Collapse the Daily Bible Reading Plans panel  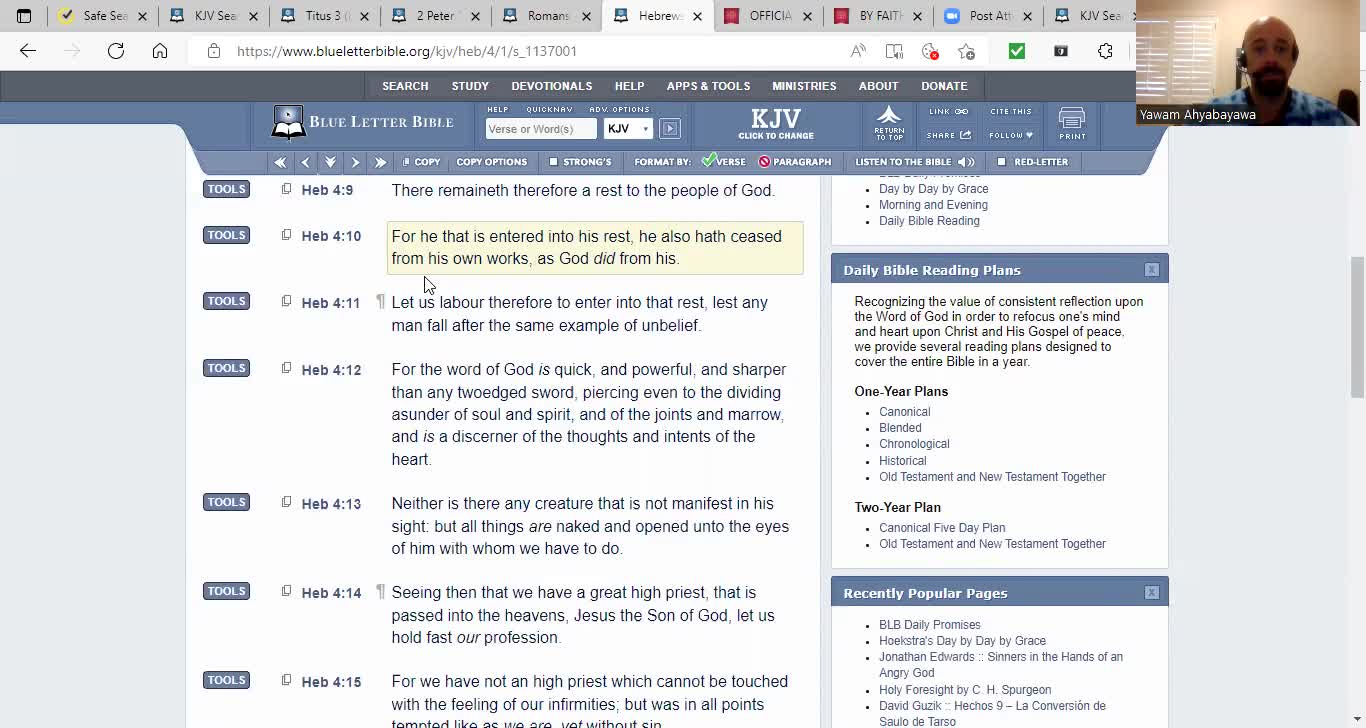tap(1152, 270)
